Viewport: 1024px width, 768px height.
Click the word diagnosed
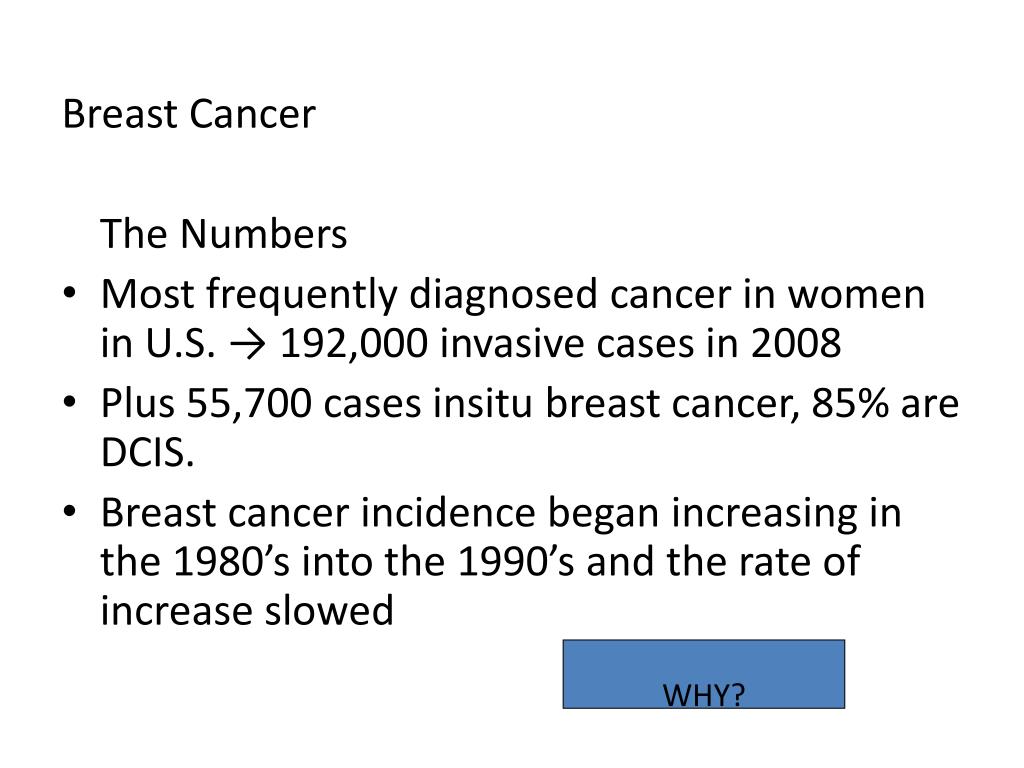(x=503, y=295)
